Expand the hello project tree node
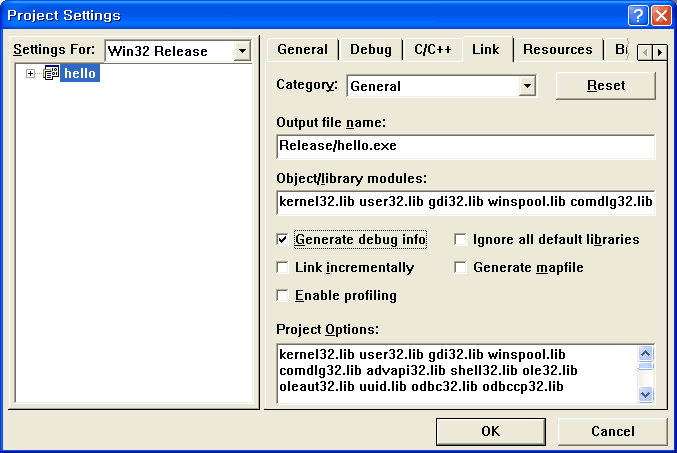This screenshot has height=453, width=677. click(31, 74)
